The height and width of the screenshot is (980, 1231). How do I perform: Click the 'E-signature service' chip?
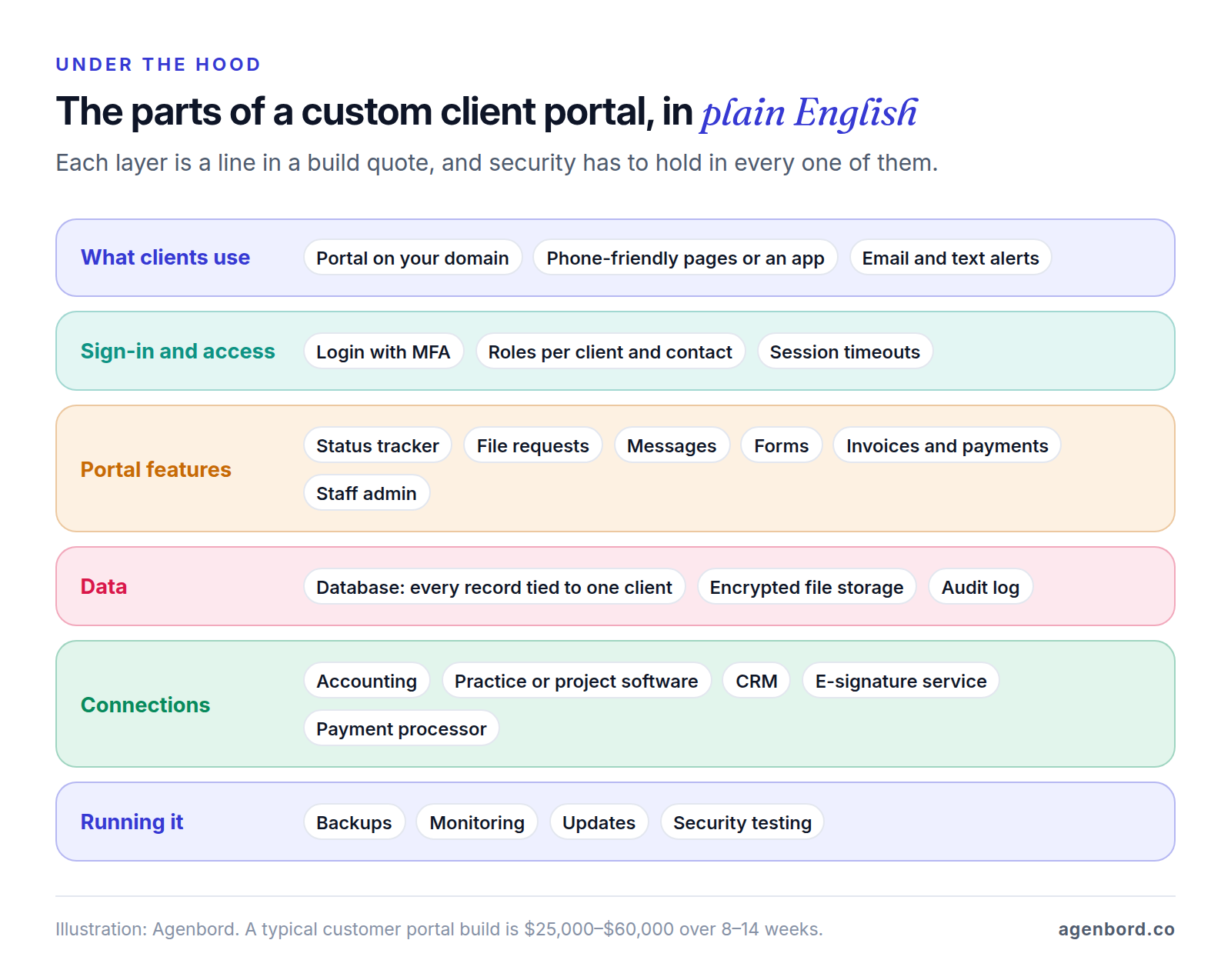[x=901, y=681]
